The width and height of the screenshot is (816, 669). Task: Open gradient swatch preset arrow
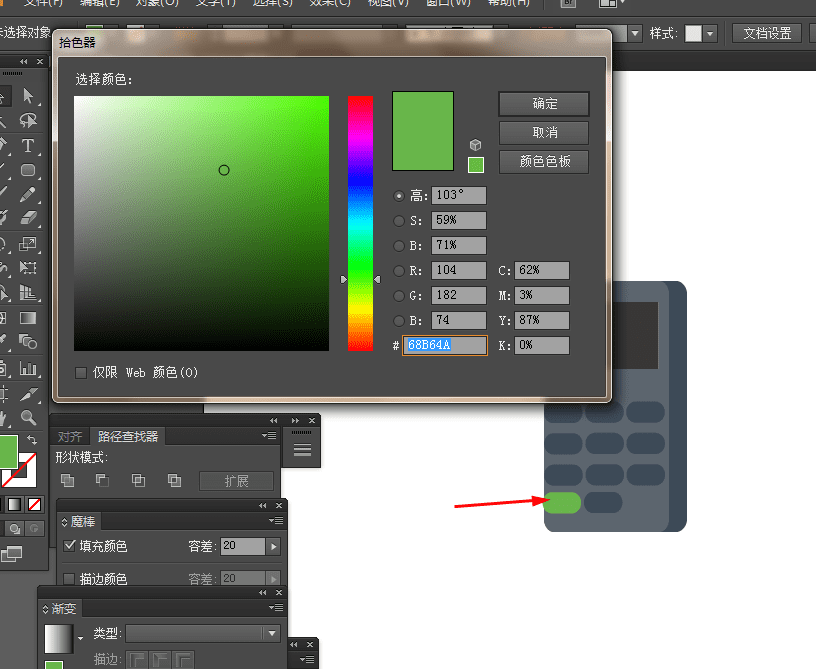click(x=80, y=638)
